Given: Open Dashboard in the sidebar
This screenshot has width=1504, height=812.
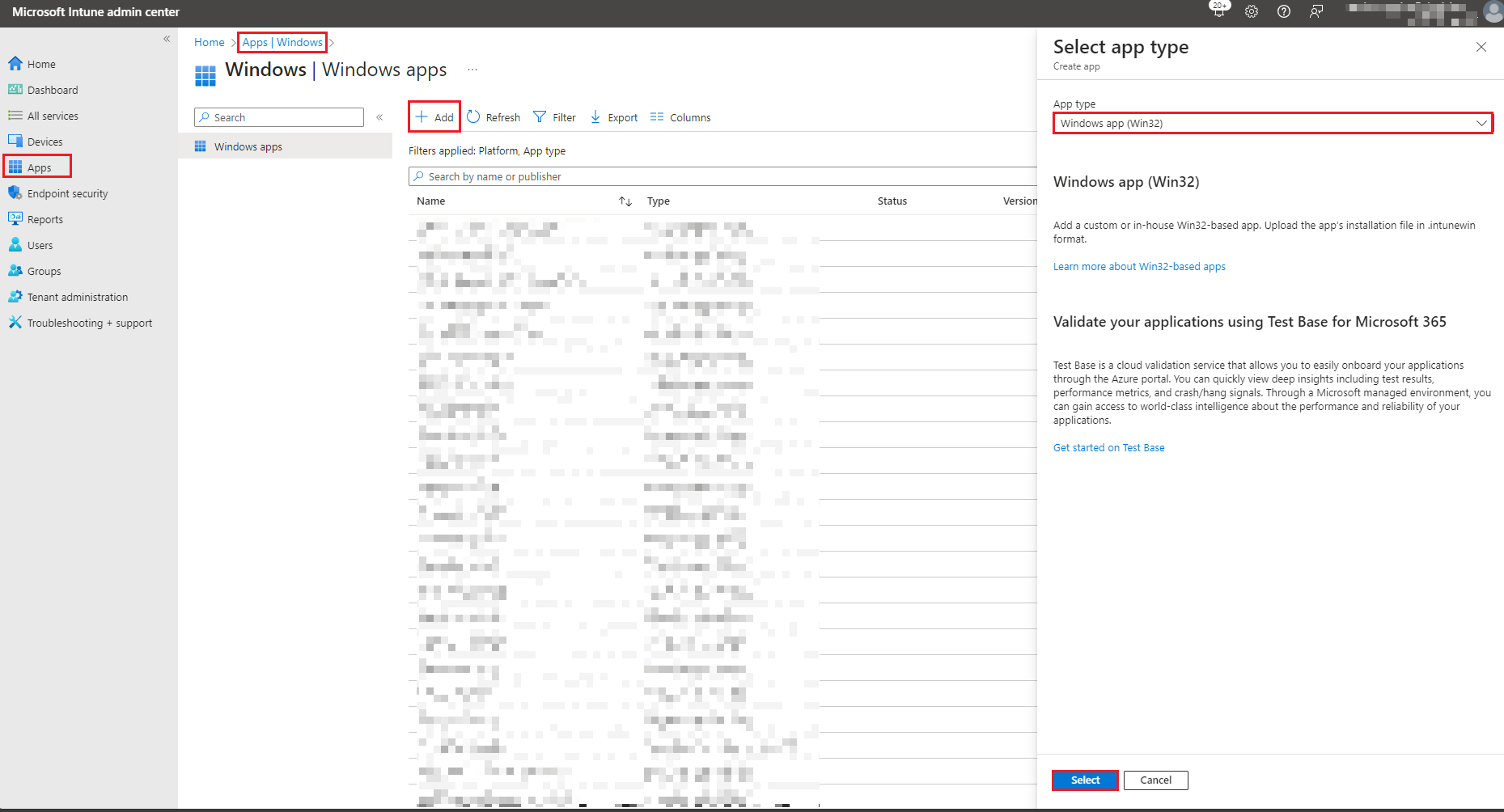Looking at the screenshot, I should (52, 90).
